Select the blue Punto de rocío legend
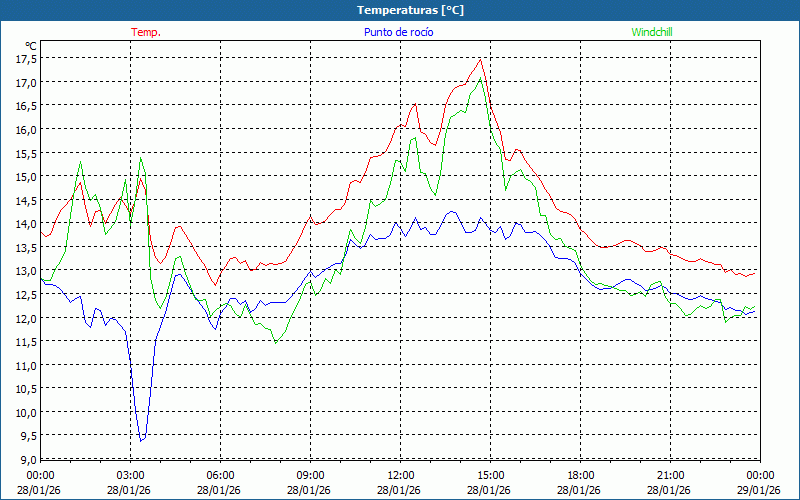The width and height of the screenshot is (800, 500). pos(398,32)
